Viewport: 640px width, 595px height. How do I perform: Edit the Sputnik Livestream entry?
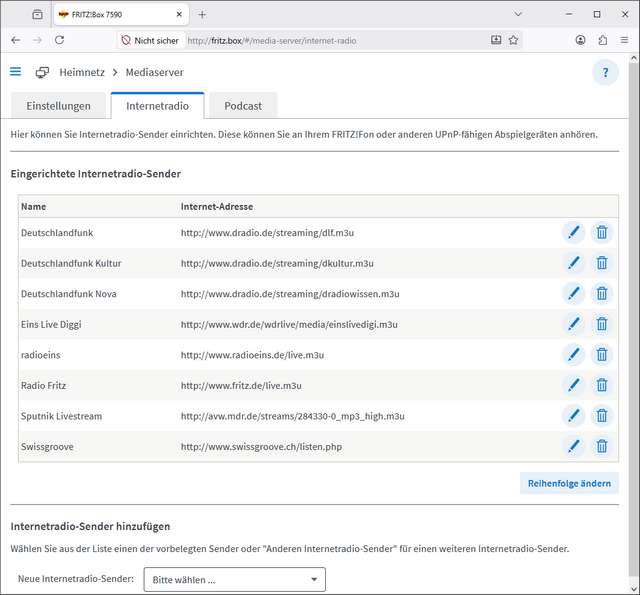click(573, 416)
